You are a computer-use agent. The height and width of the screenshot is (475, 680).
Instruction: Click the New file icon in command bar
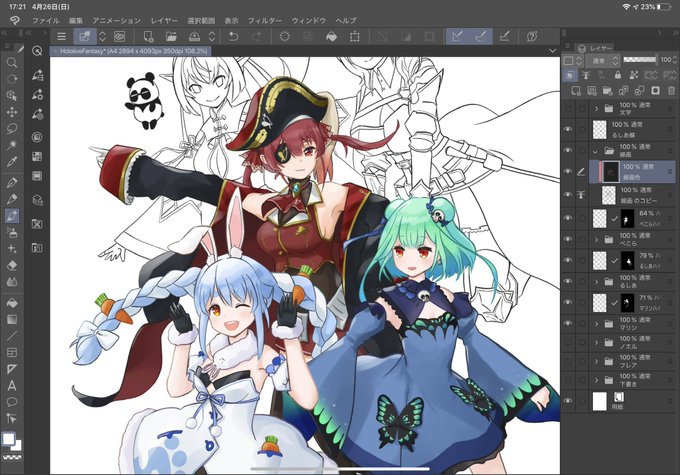click(148, 36)
